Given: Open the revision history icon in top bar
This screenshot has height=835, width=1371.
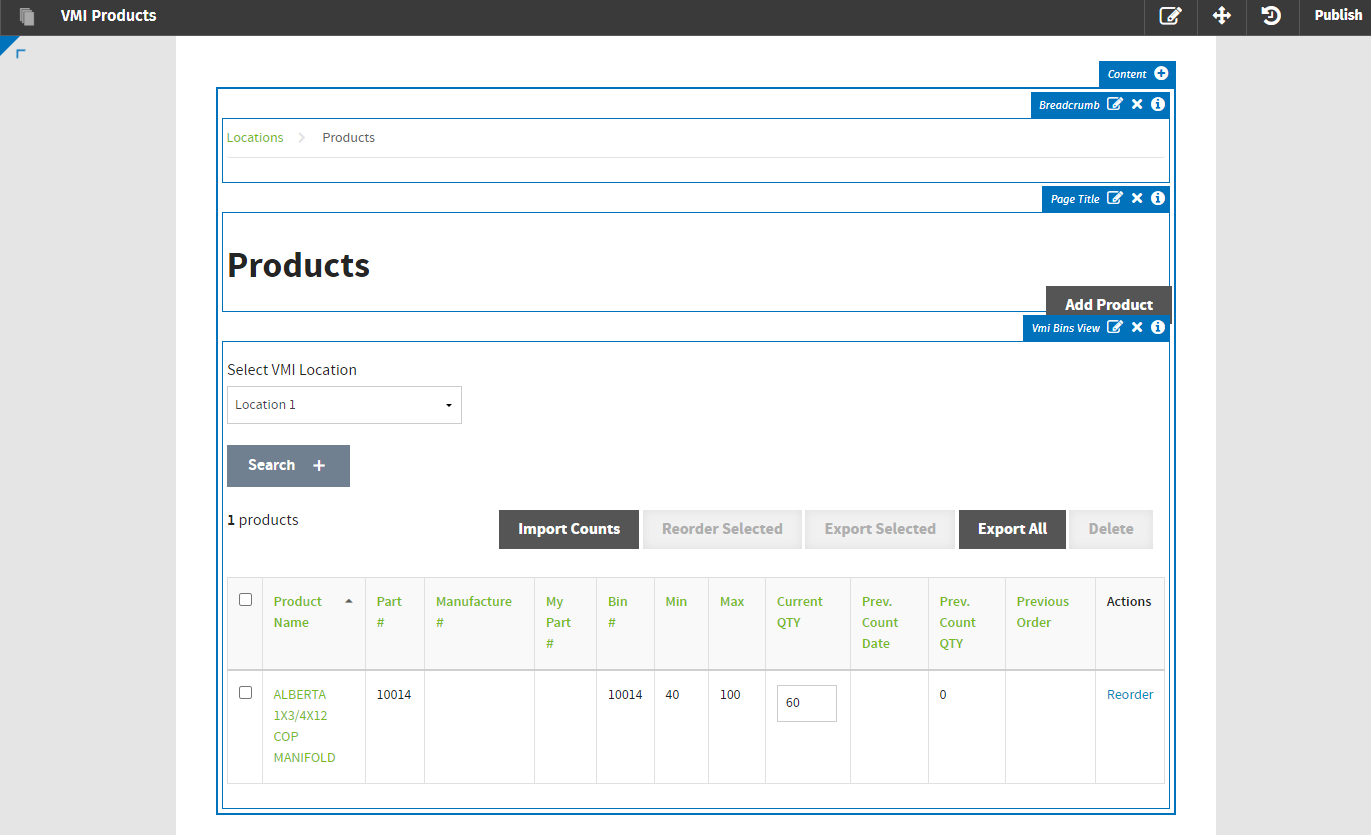Looking at the screenshot, I should point(1271,16).
